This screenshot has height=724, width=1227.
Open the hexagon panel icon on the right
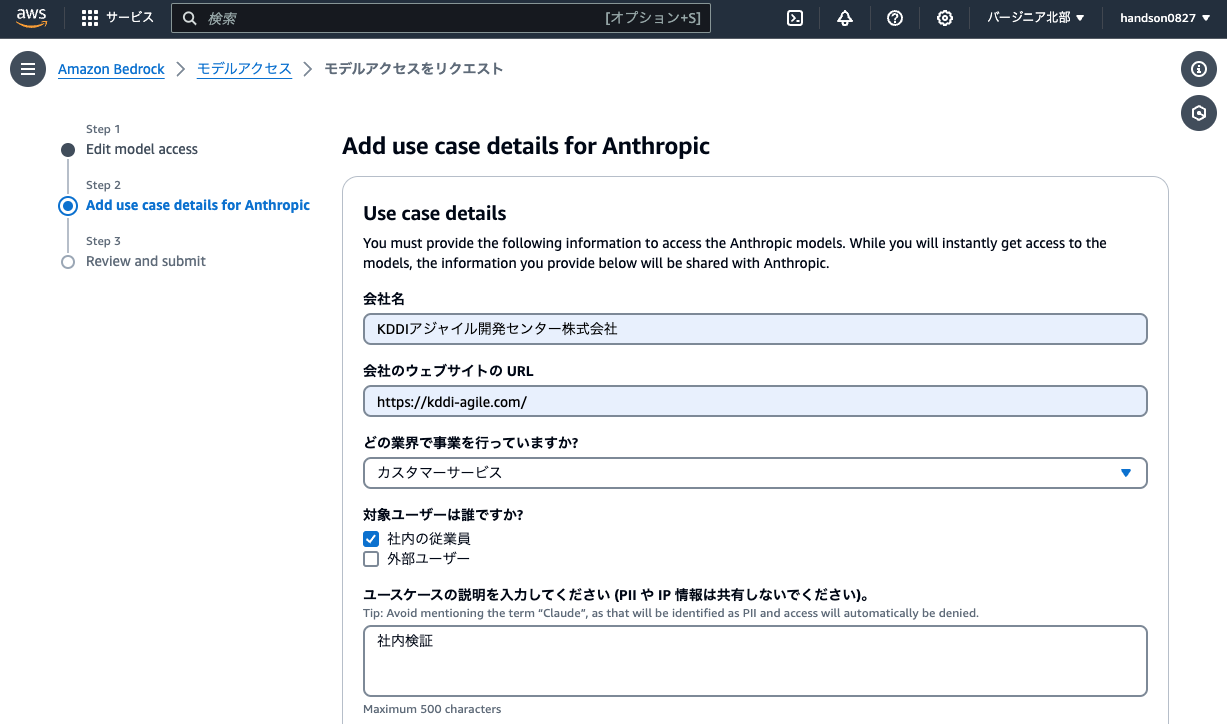(1199, 113)
